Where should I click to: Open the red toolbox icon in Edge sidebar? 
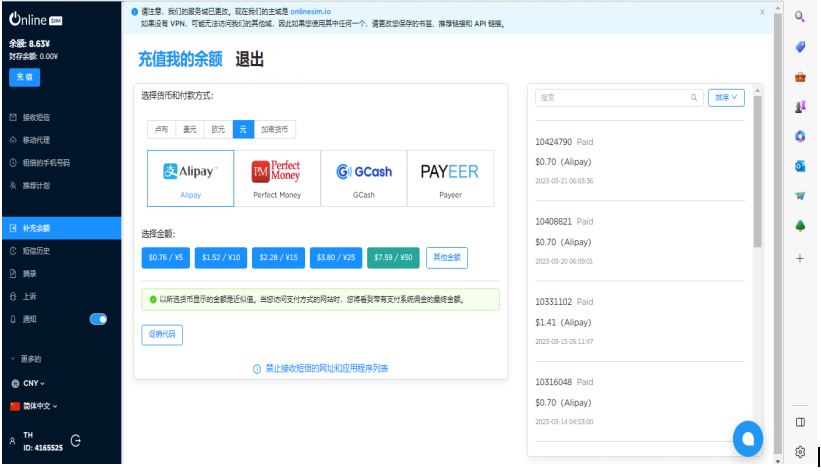tap(800, 77)
